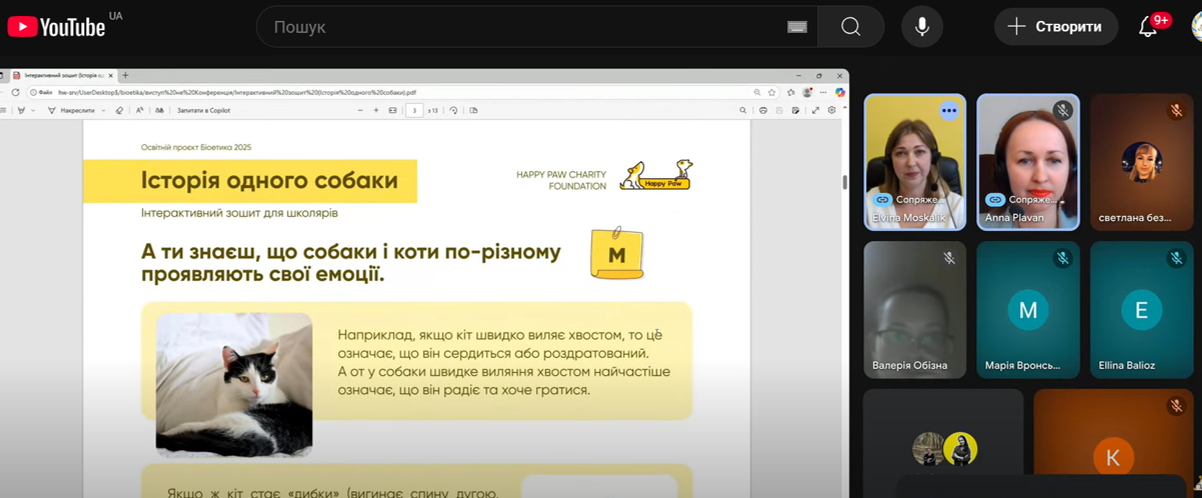The image size is (1202, 498).
Task: Toggle mute icon on Марія Бронсь tile
Action: pos(1063,258)
